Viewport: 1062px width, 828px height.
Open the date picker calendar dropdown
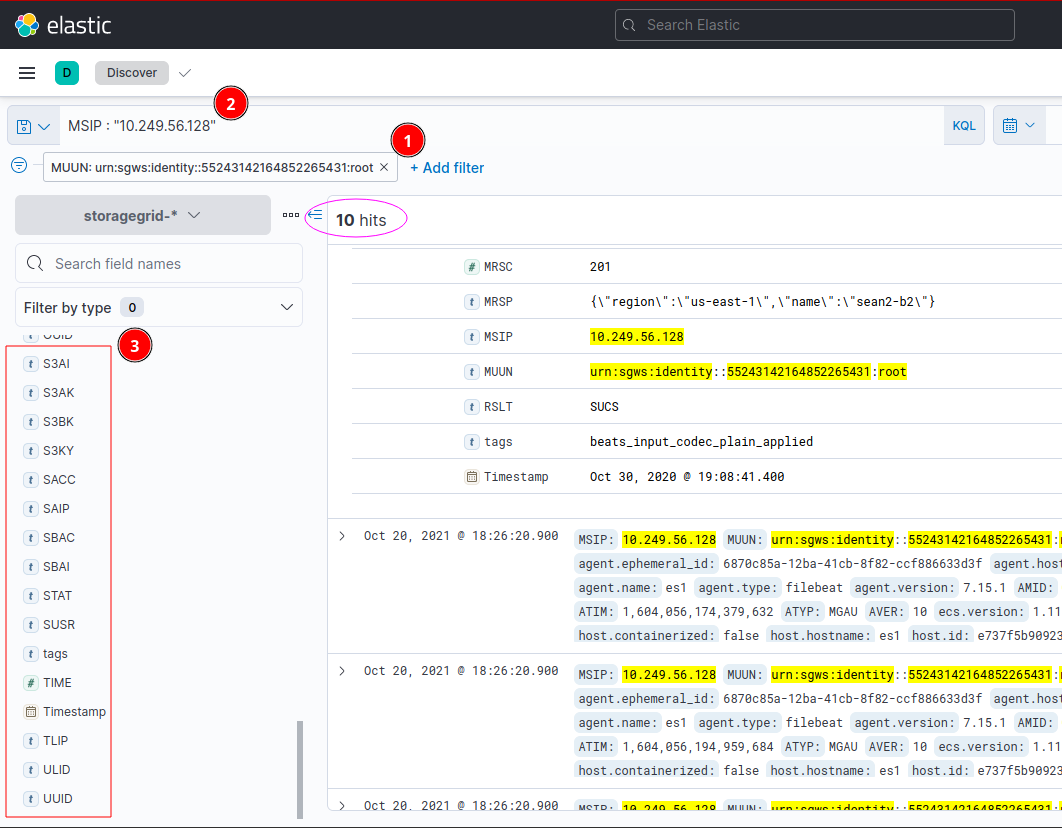pyautogui.click(x=1019, y=126)
